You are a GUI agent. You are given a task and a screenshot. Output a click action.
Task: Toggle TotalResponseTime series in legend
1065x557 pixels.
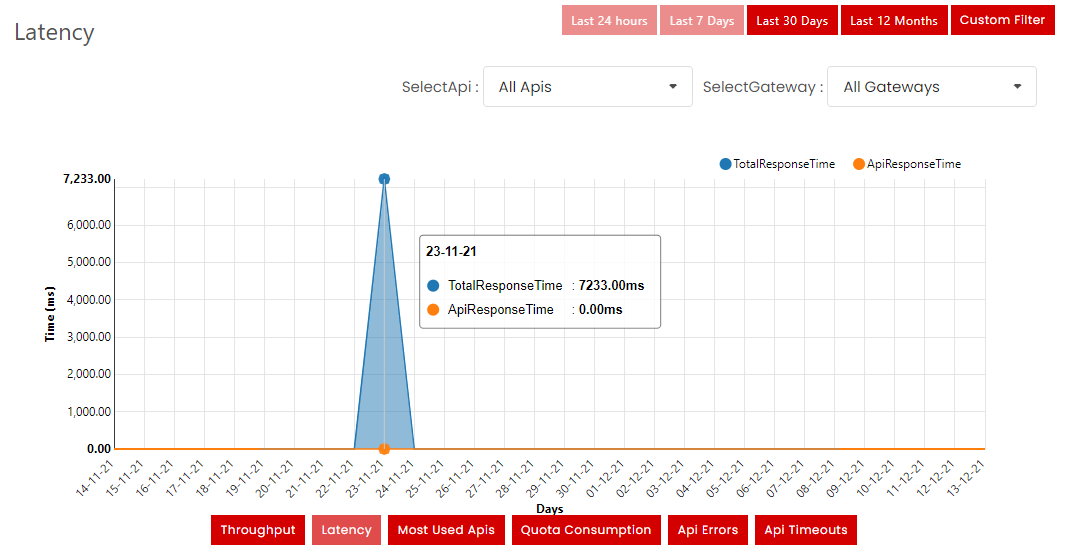pyautogui.click(x=784, y=164)
